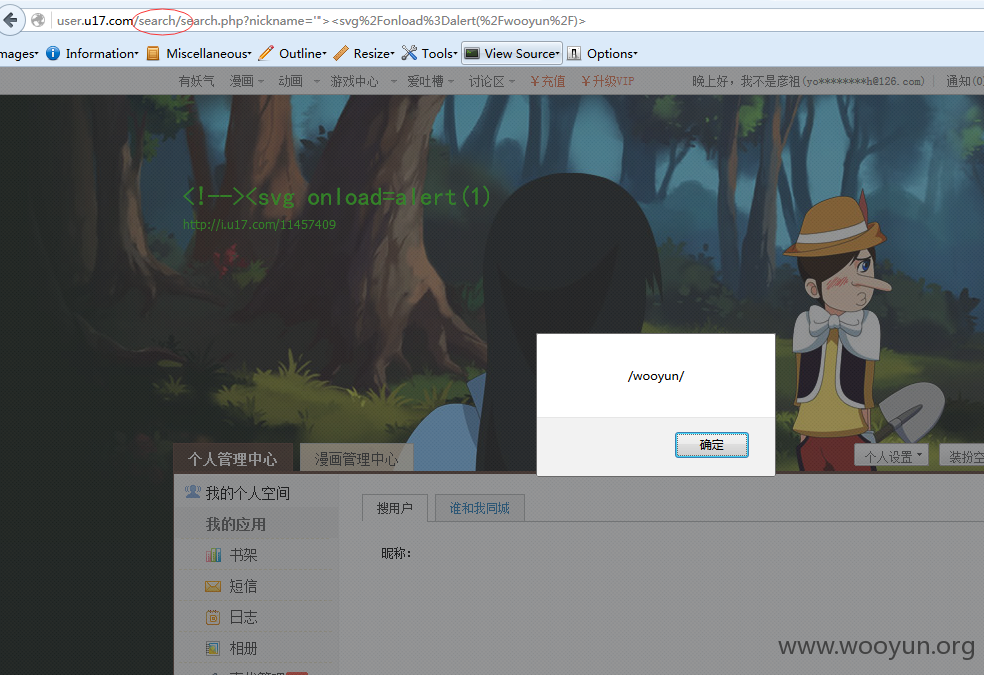
Task: Open the Options toolbar menu
Action: [x=612, y=53]
